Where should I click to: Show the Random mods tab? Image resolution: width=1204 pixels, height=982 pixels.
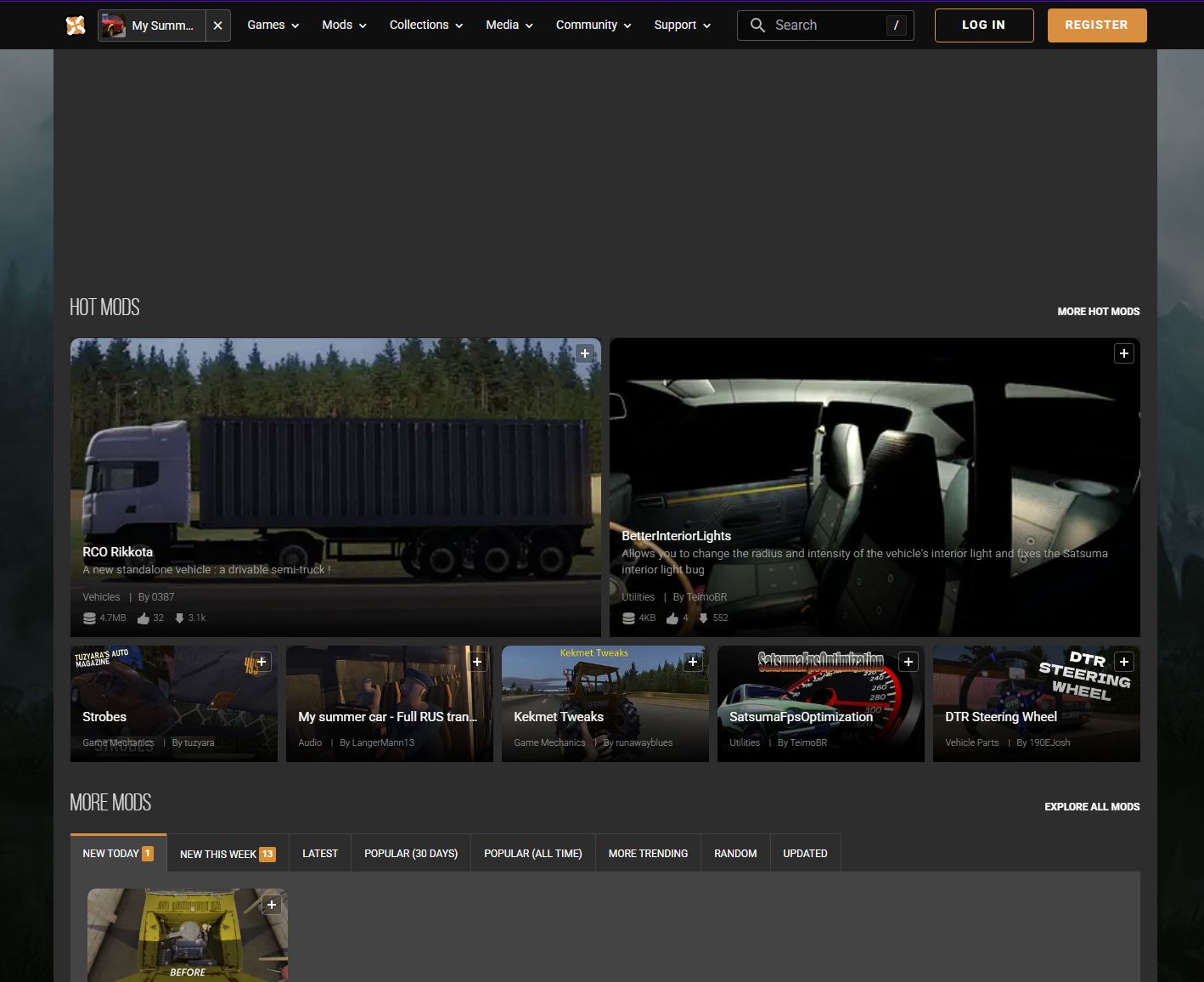[x=735, y=854]
